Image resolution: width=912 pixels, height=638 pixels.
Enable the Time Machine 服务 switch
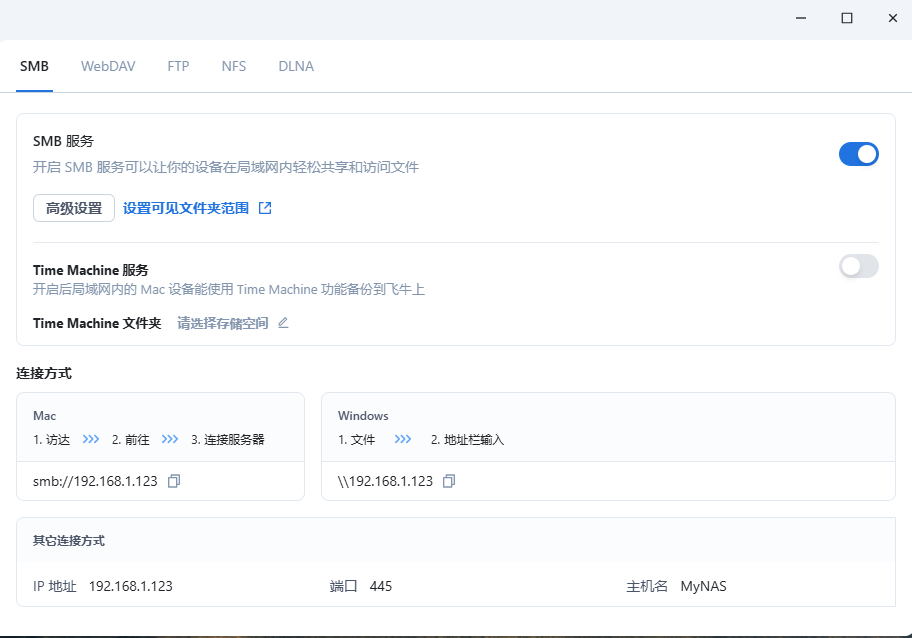pyautogui.click(x=858, y=266)
